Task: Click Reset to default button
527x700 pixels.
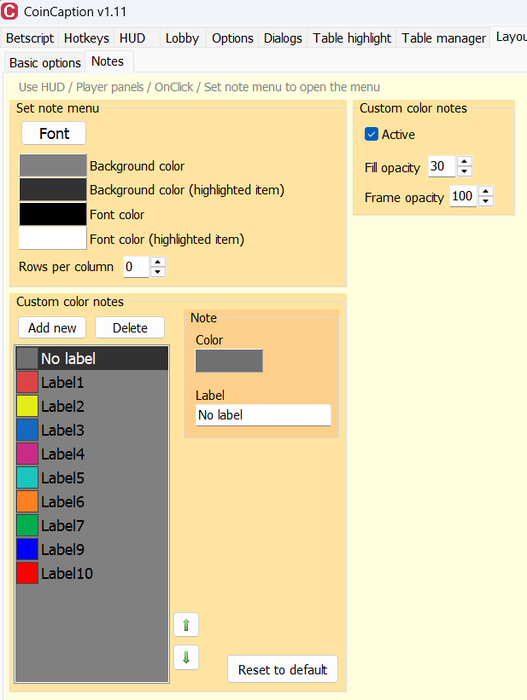Action: [282, 670]
